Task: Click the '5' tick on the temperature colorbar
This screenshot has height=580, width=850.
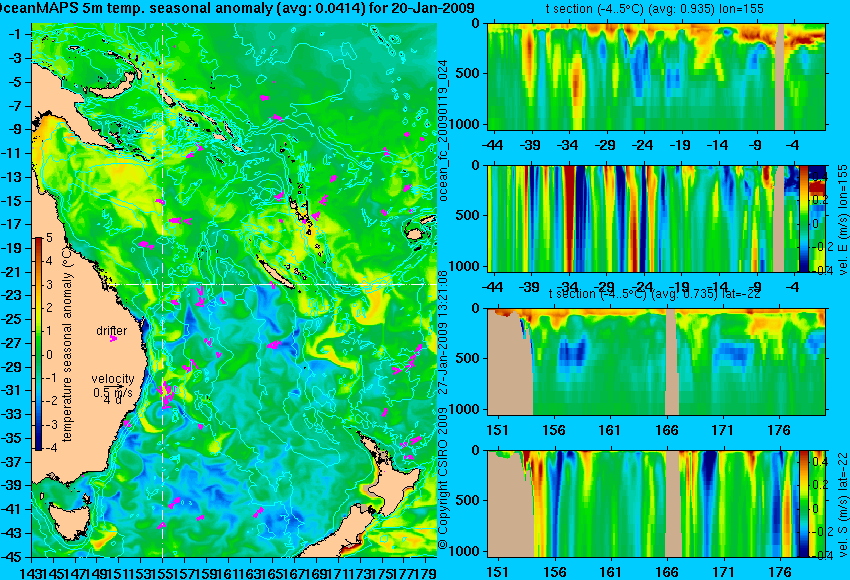Action: point(49,237)
